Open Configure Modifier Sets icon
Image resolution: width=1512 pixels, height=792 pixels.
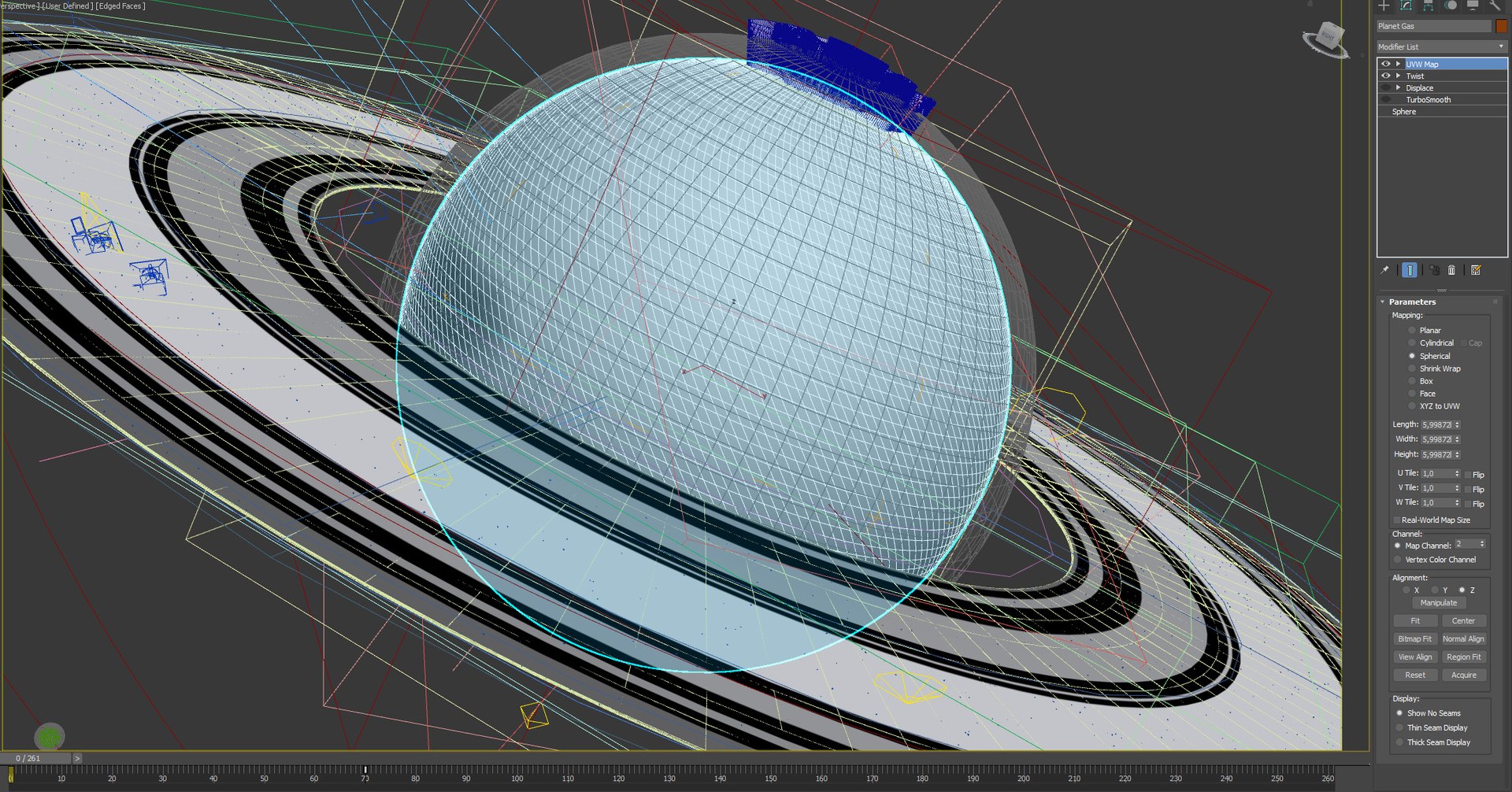1476,270
